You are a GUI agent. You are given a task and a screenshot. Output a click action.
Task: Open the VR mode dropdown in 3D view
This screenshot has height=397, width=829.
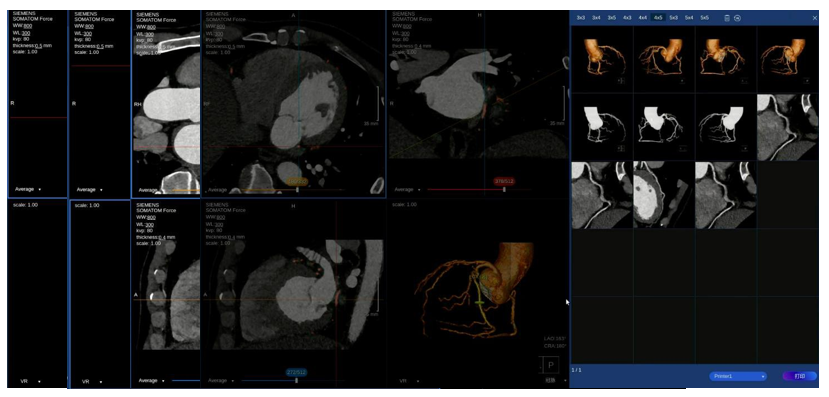click(x=406, y=380)
